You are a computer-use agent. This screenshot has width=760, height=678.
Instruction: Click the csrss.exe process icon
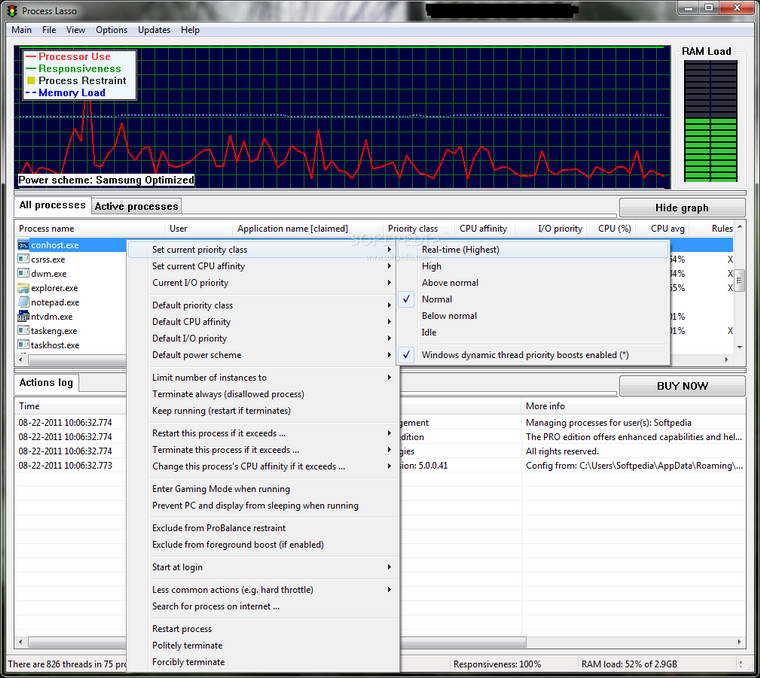pos(23,259)
